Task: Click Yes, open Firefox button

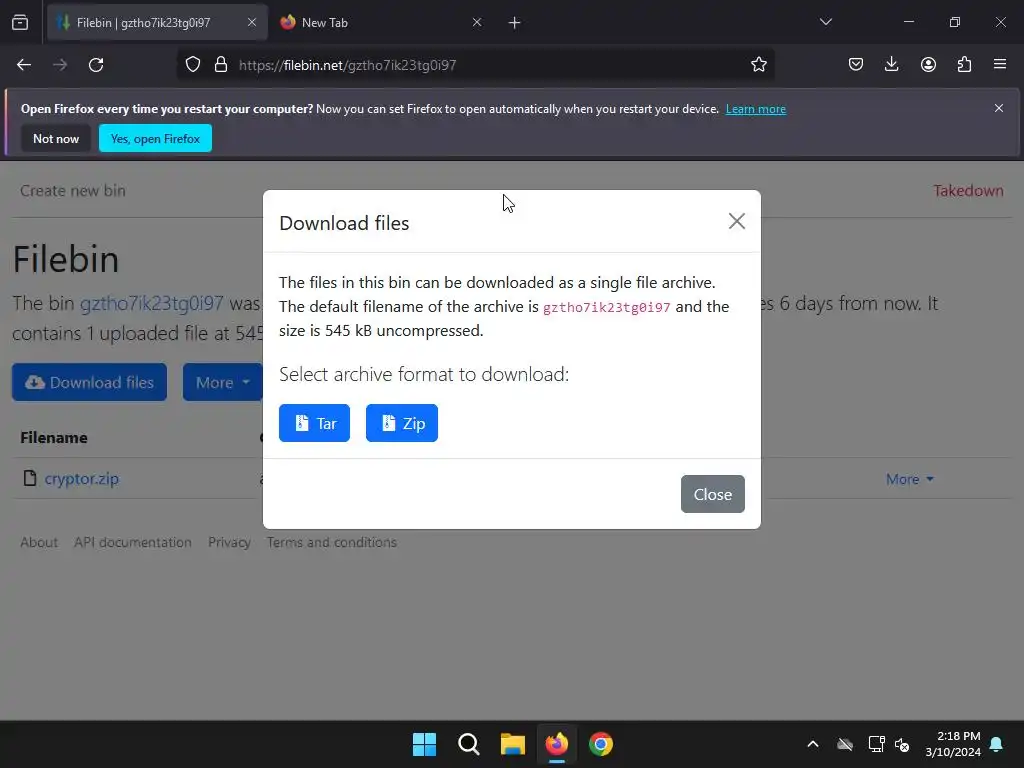Action: [x=155, y=138]
